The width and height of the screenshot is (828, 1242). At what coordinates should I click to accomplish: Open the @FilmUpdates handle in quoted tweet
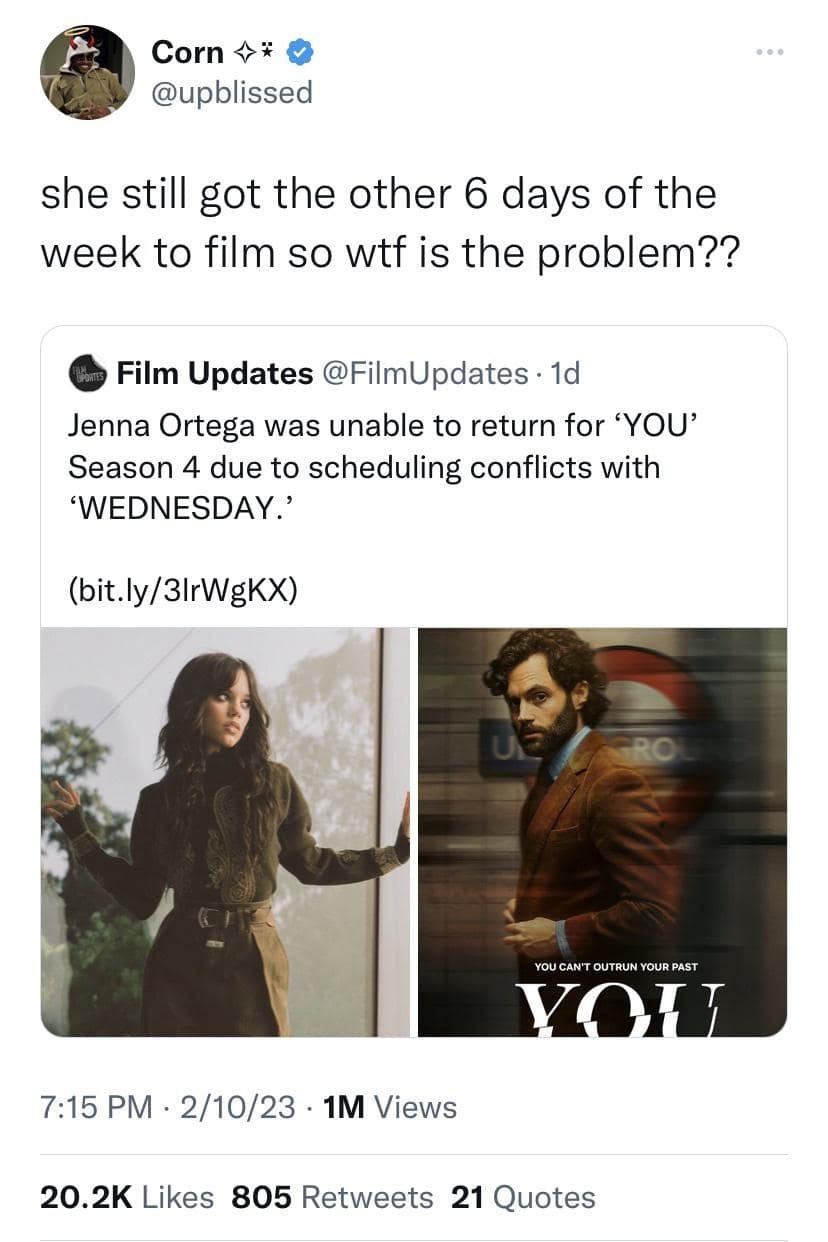[x=424, y=373]
